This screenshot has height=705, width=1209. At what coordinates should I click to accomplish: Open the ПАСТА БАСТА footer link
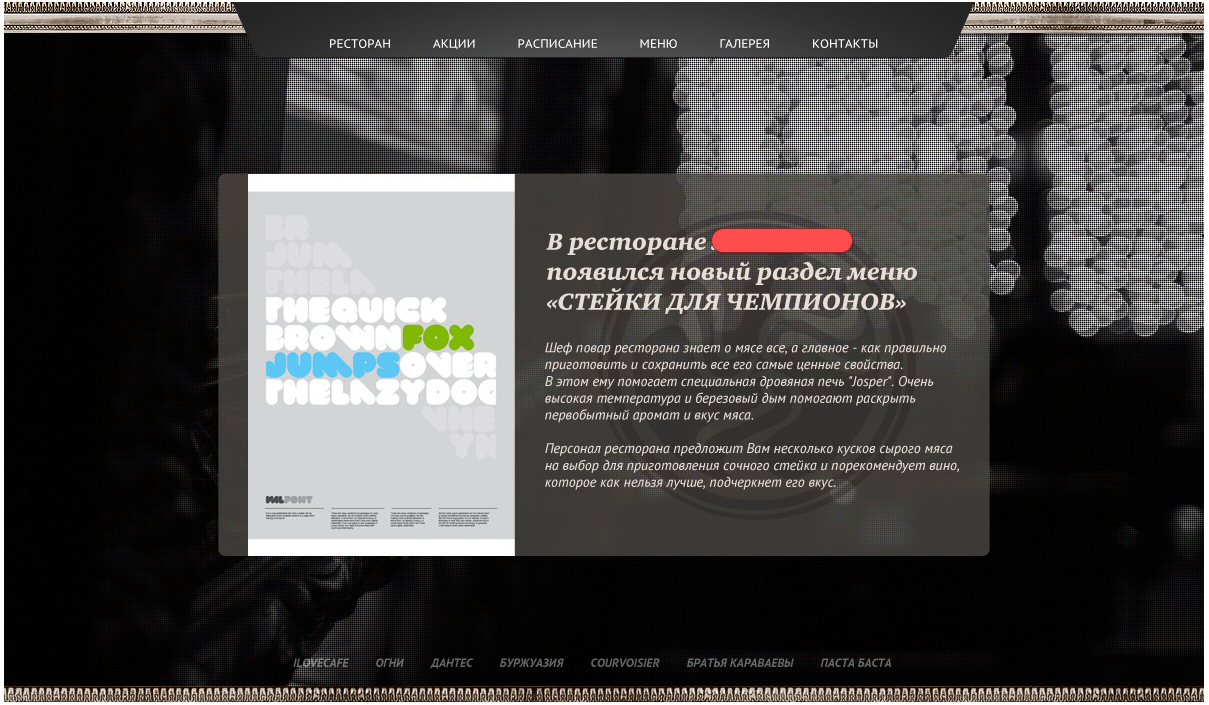click(855, 663)
